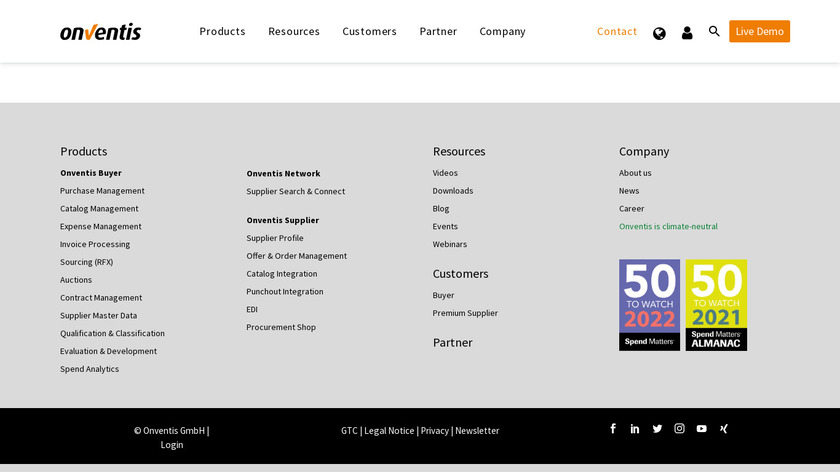The image size is (840, 472).
Task: Open Onventis Network link
Action: [x=283, y=173]
